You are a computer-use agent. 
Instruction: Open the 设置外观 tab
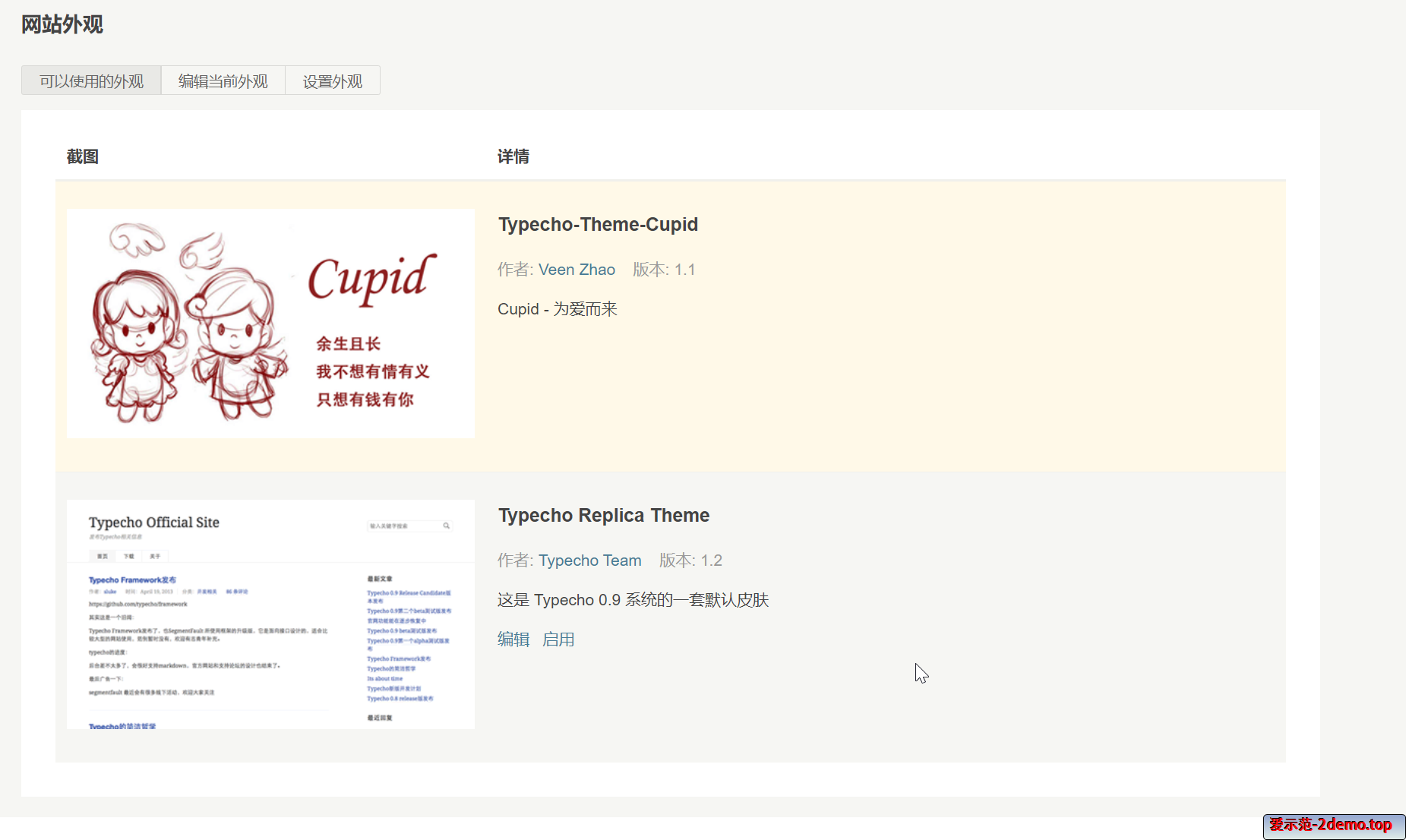tap(333, 81)
